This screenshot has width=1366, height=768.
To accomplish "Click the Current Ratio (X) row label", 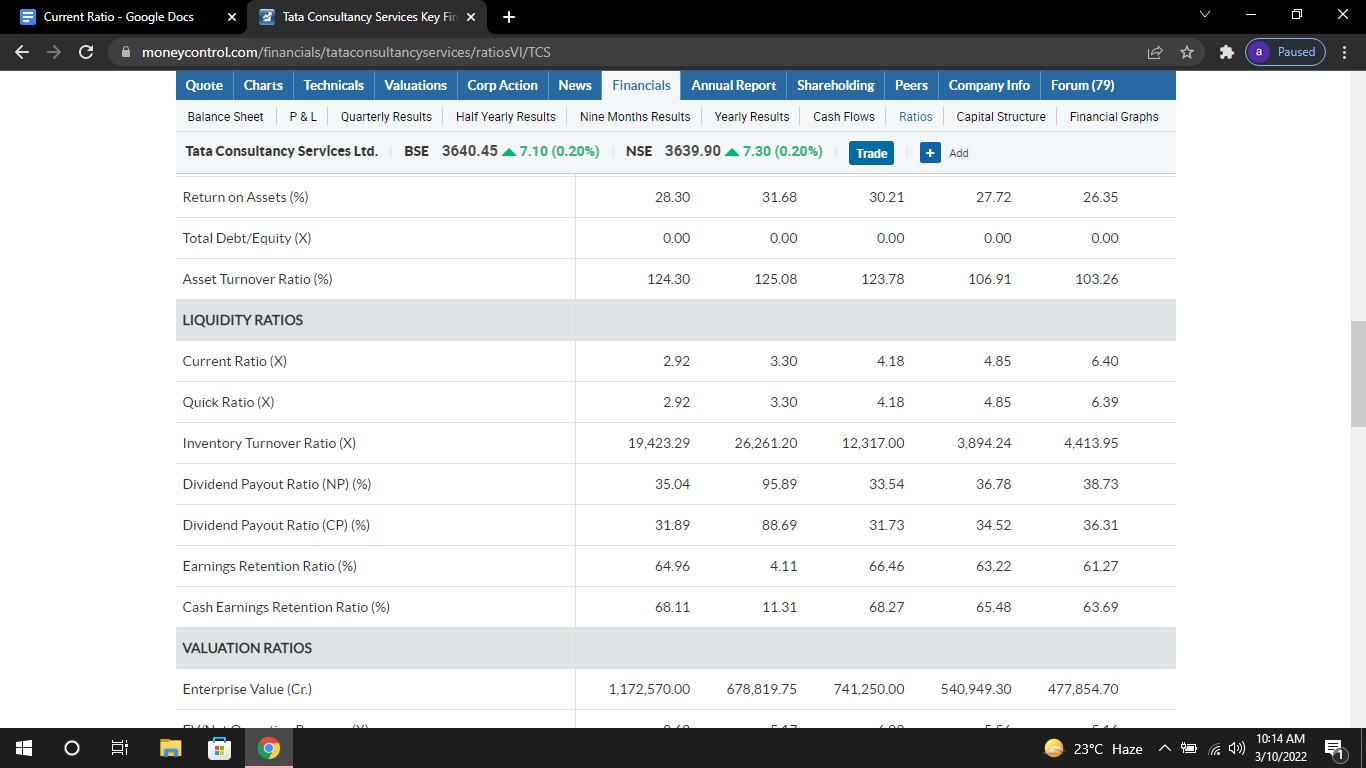I will (235, 361).
